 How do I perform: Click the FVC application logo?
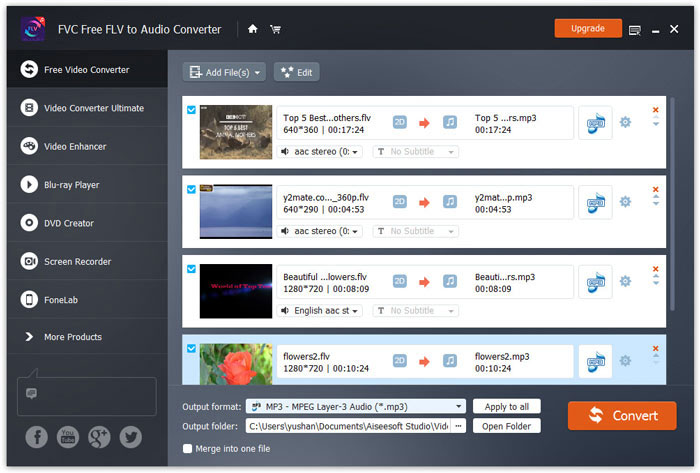[33, 29]
